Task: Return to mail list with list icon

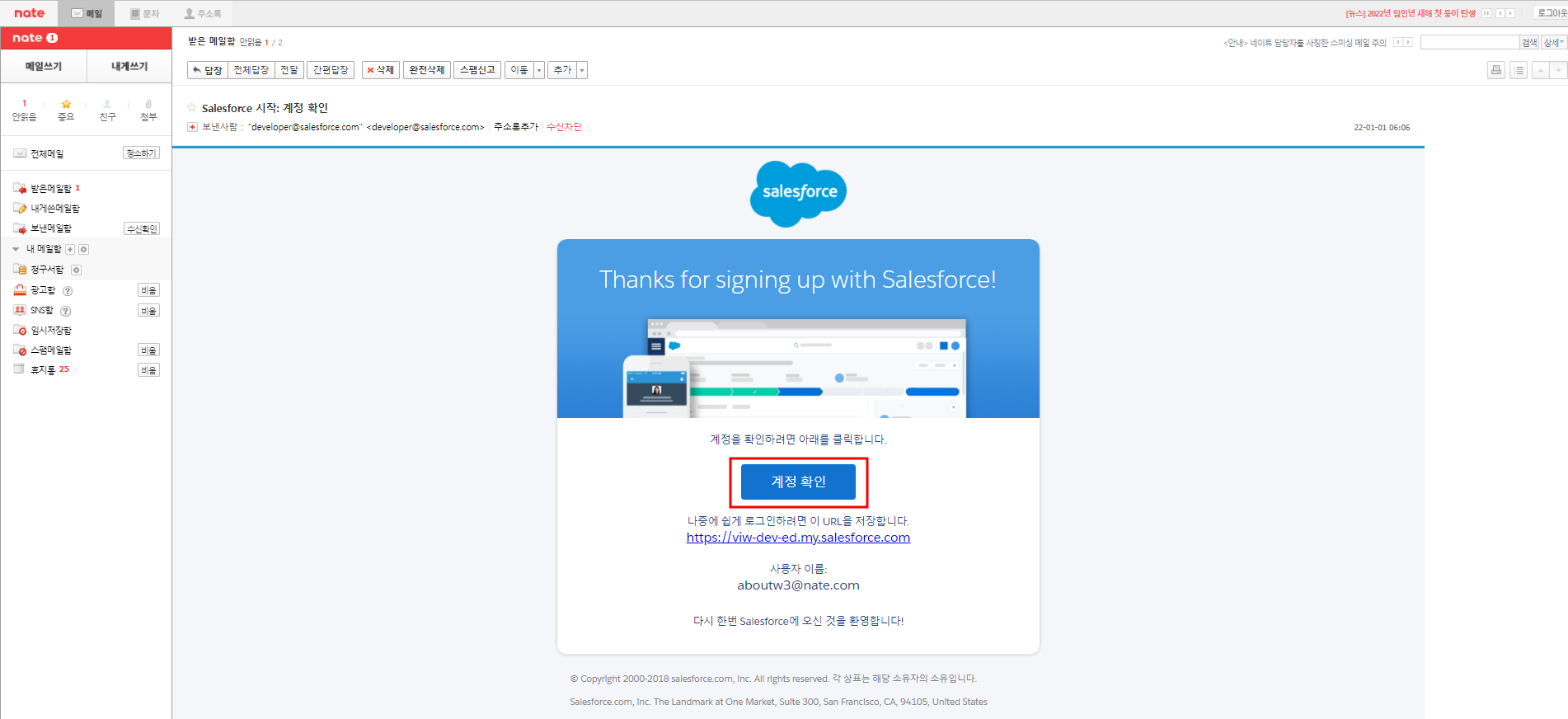Action: pyautogui.click(x=1519, y=70)
